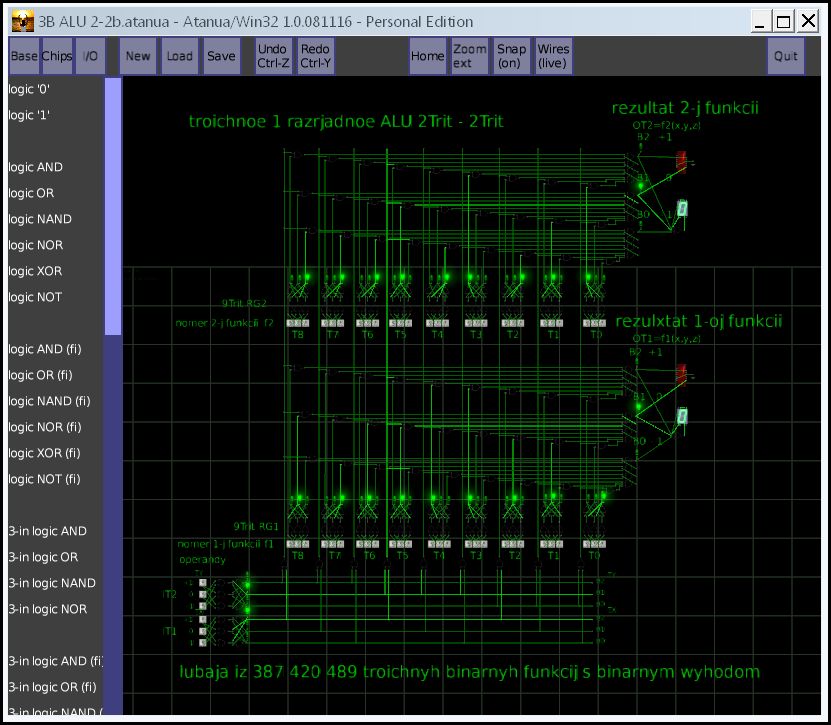Go to Home view
The height and width of the screenshot is (725, 831).
[x=428, y=56]
